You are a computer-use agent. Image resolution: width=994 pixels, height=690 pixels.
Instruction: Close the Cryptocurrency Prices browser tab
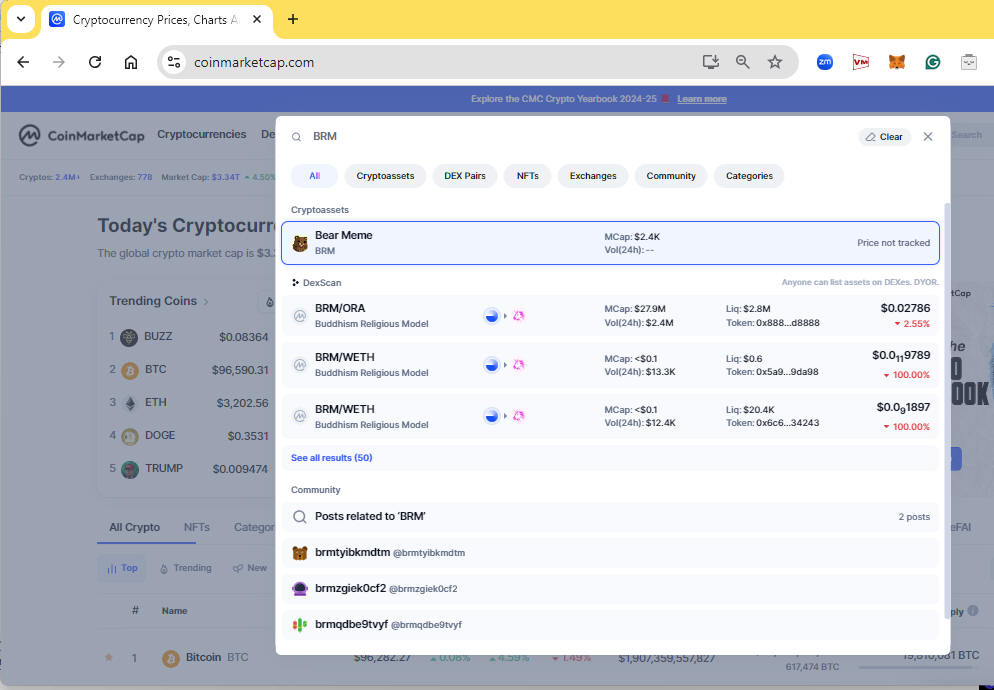(x=257, y=20)
